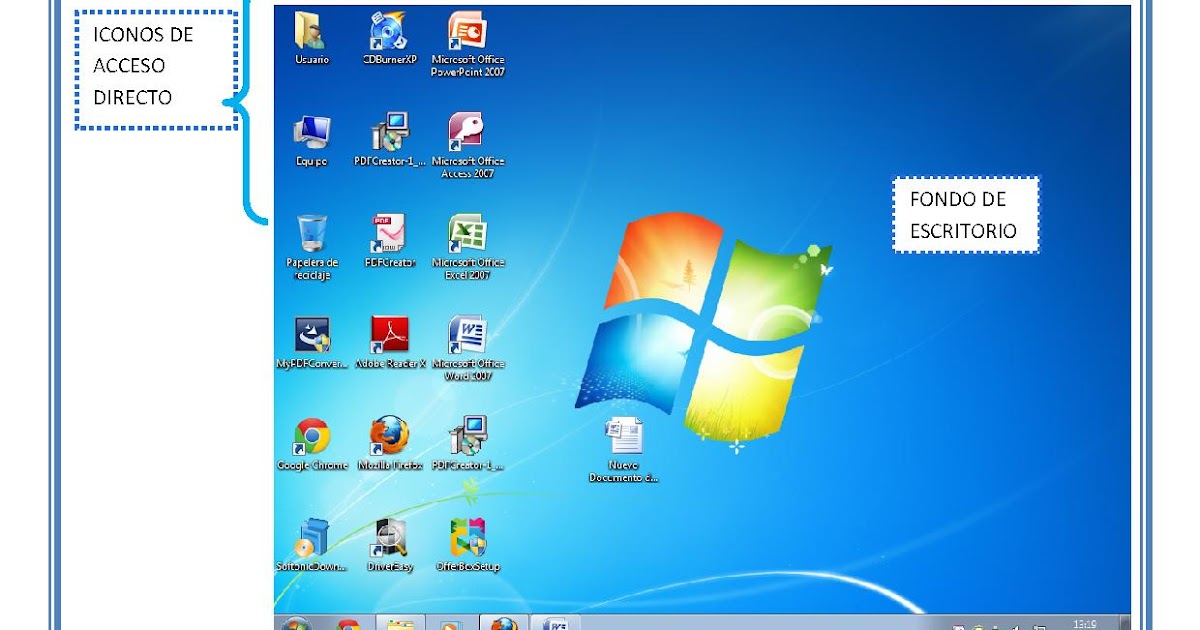Open Microsoft Office Word 2007
This screenshot has height=630, width=1200.
click(467, 335)
